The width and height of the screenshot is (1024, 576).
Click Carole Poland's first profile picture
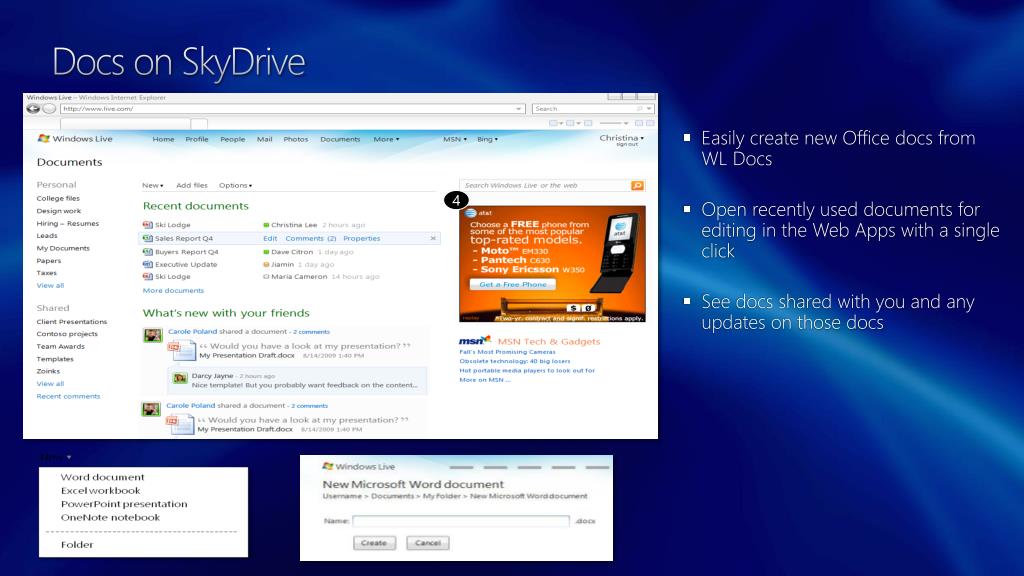[x=153, y=335]
